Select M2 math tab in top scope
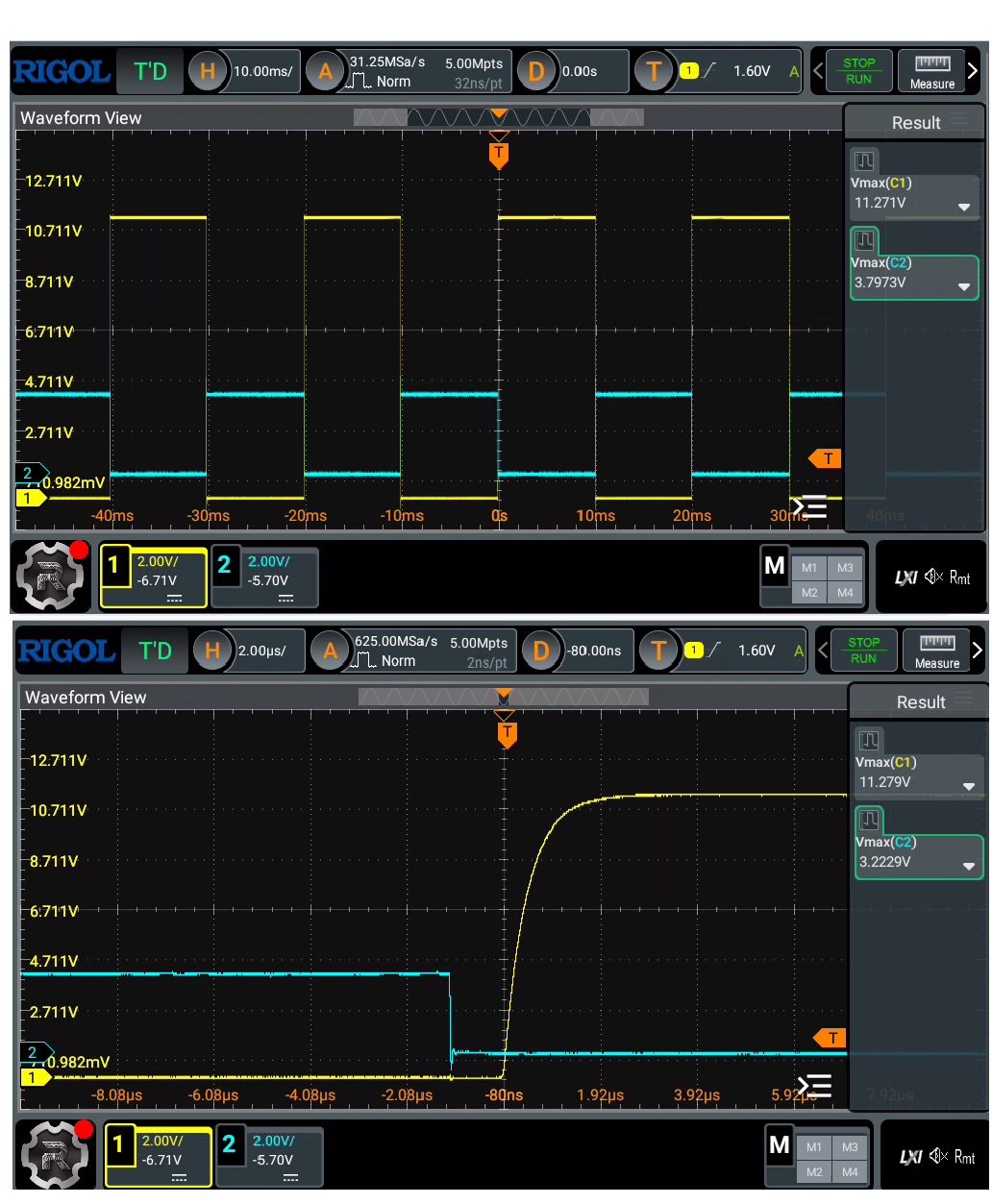Viewport: 992px width, 1204px height. tap(809, 593)
